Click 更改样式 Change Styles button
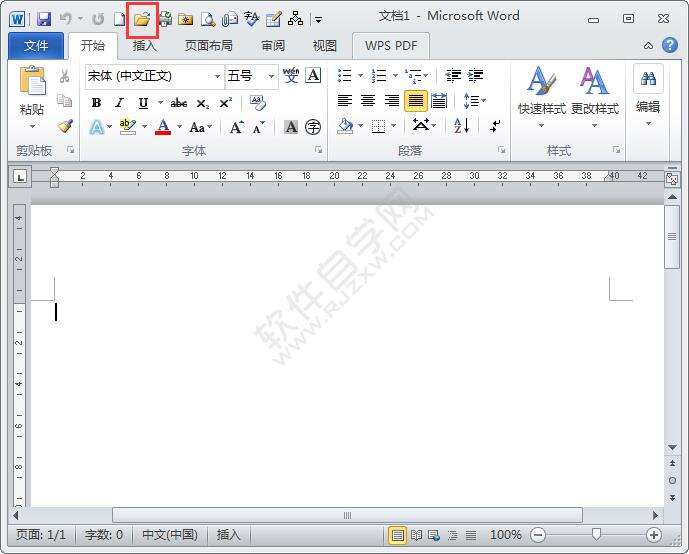 click(x=595, y=97)
